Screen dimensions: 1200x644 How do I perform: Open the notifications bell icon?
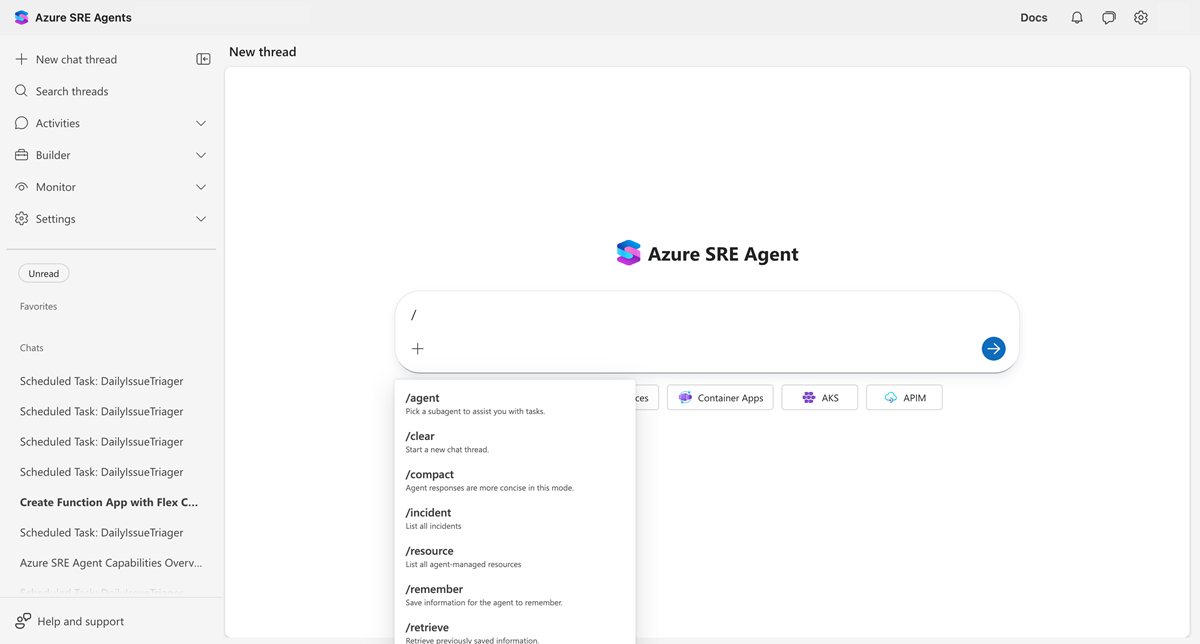pos(1077,17)
